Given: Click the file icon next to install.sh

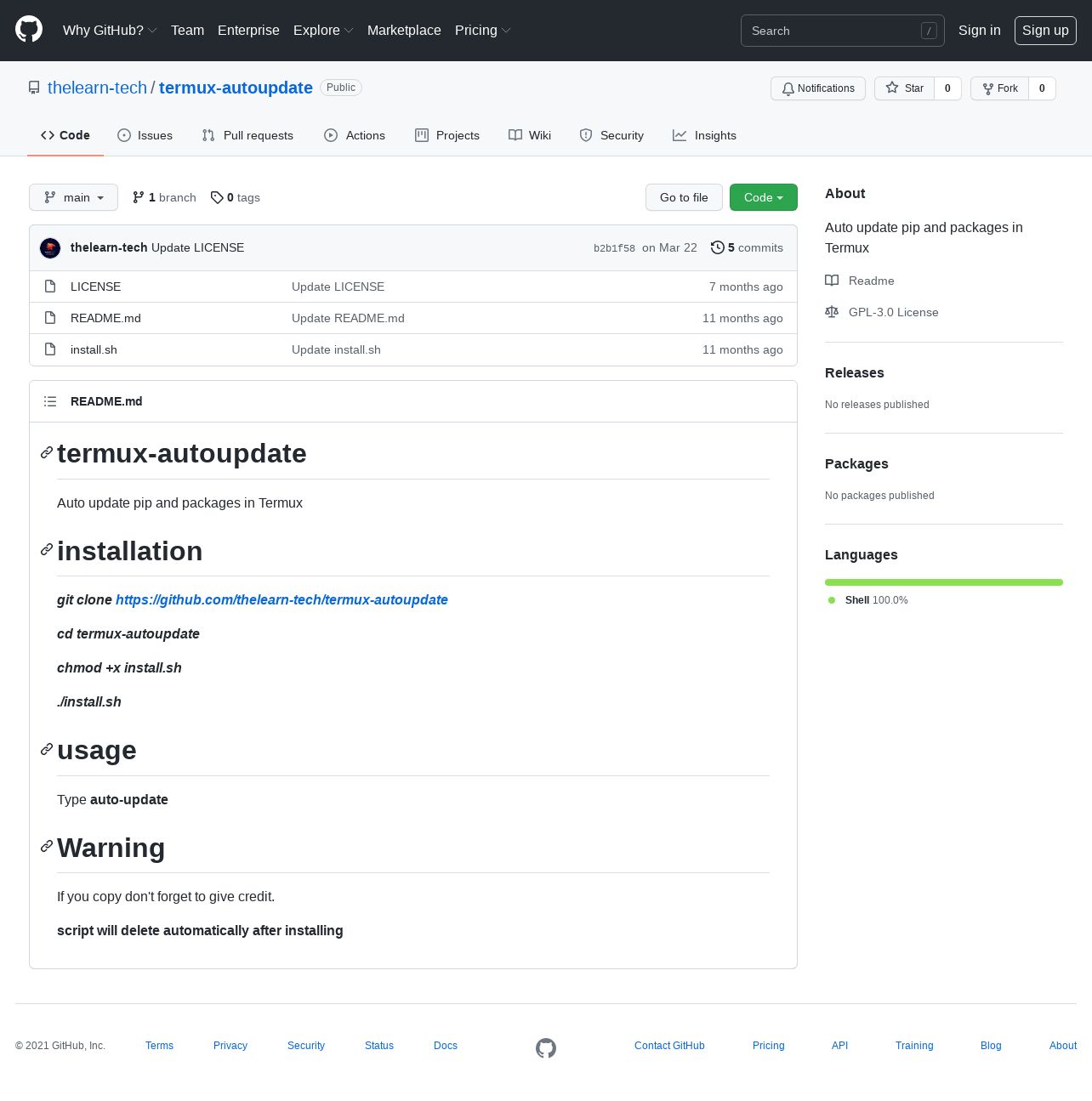Looking at the screenshot, I should (50, 349).
